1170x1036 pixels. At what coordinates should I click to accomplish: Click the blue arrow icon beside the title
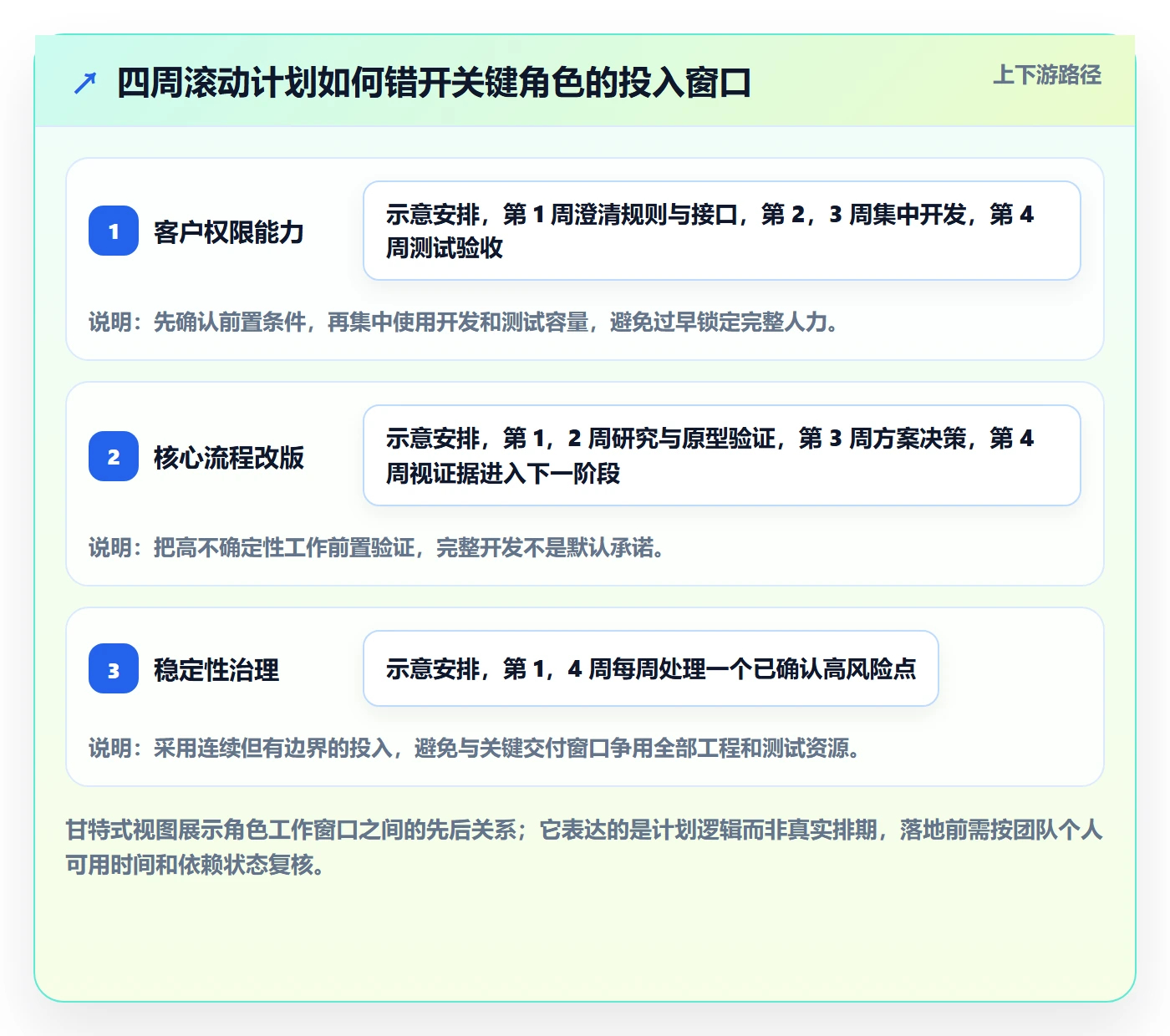[x=85, y=83]
